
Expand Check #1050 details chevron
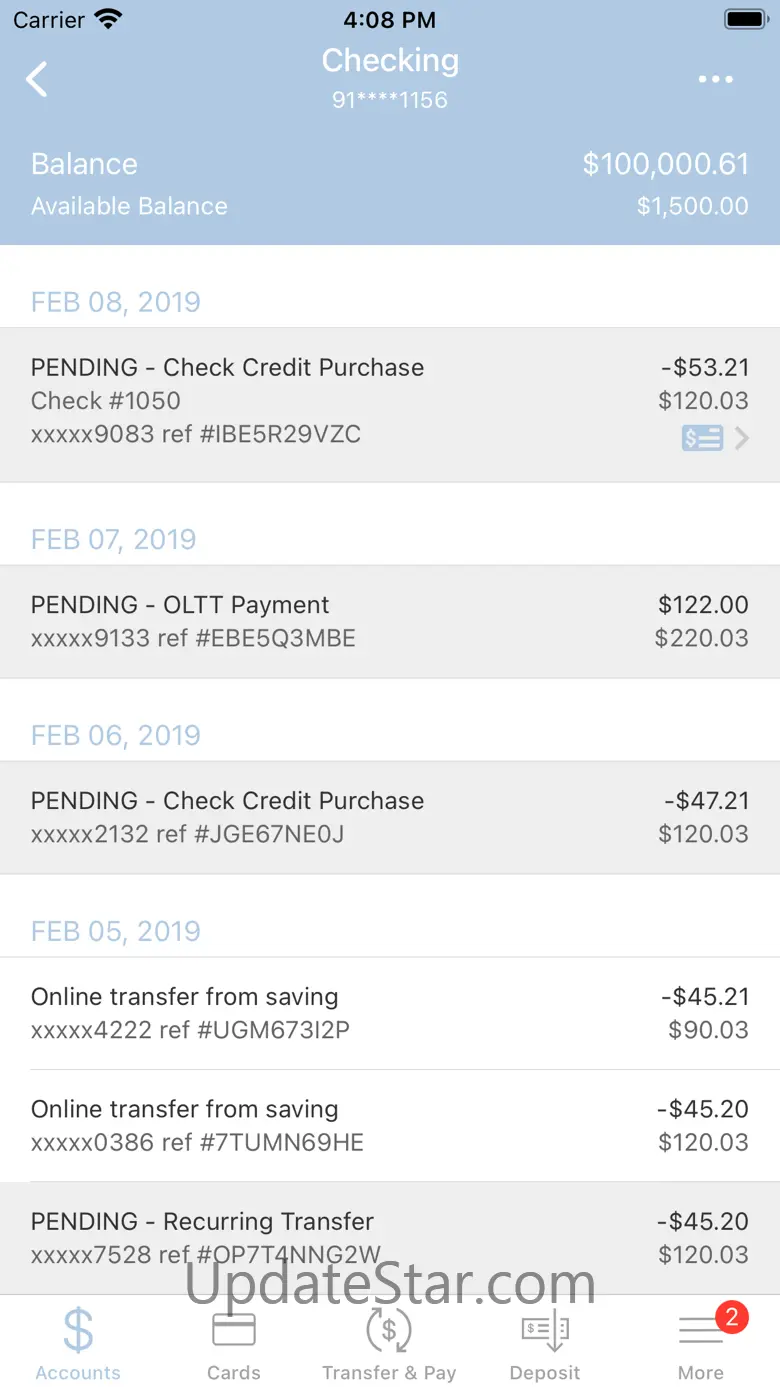point(742,438)
